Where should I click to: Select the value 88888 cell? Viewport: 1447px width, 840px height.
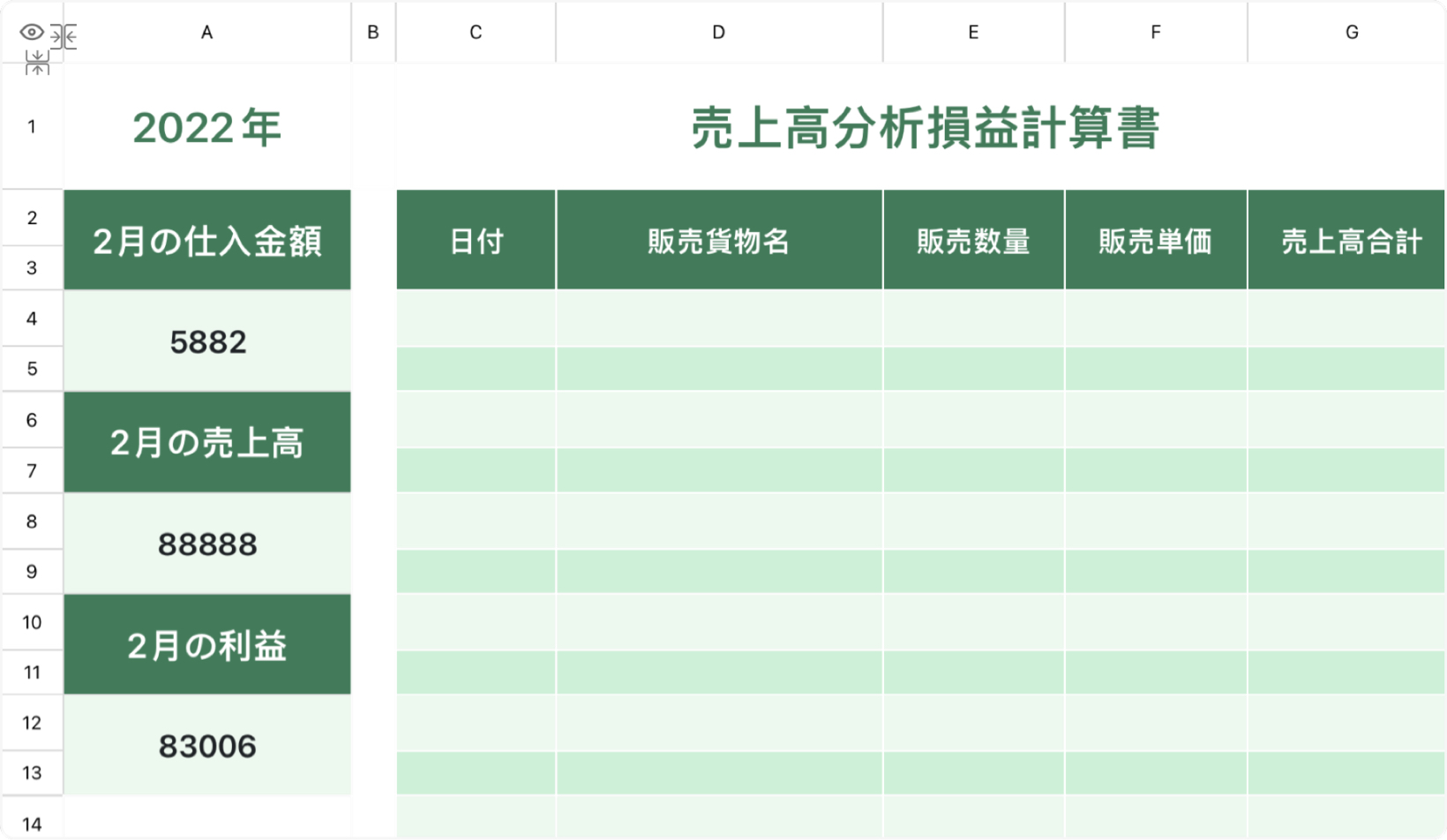point(207,544)
